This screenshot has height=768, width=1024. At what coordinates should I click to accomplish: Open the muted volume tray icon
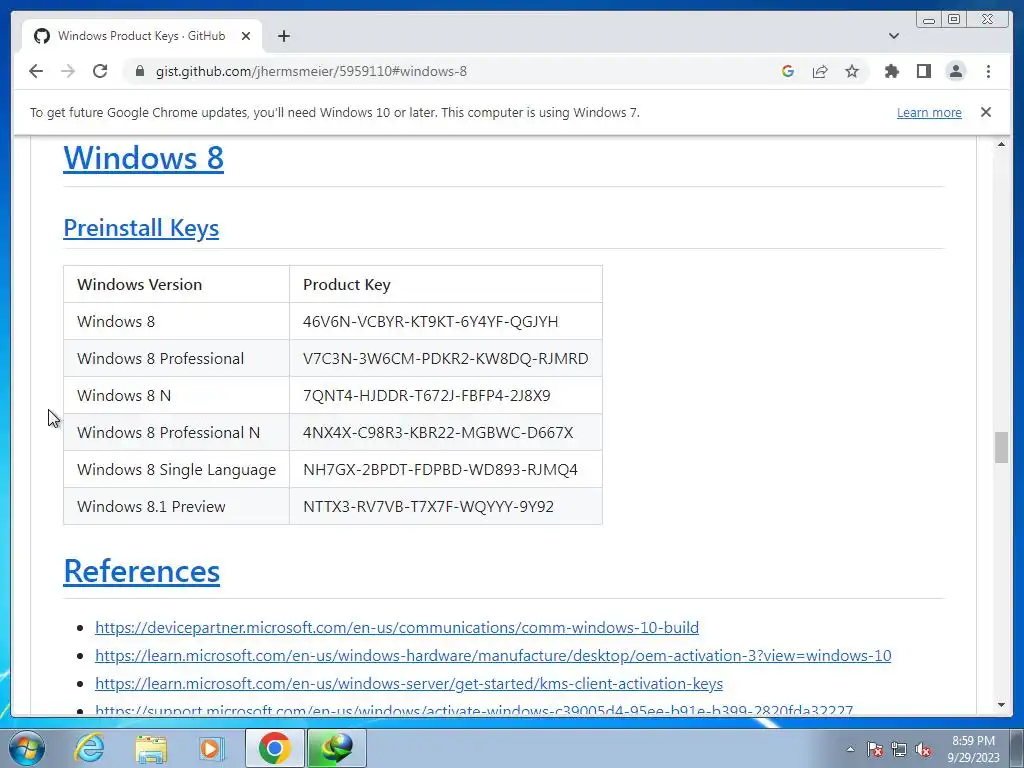coord(923,749)
